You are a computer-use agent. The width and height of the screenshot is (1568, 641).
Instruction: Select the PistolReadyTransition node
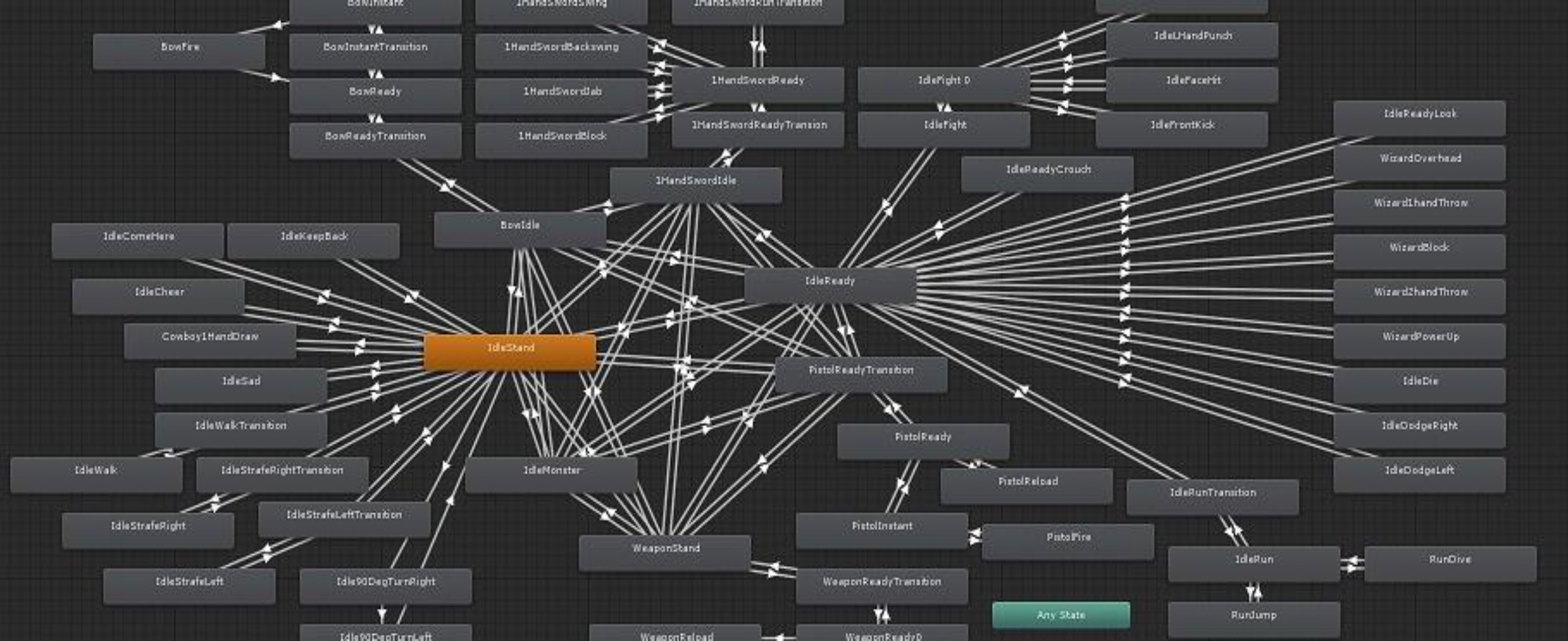point(861,374)
